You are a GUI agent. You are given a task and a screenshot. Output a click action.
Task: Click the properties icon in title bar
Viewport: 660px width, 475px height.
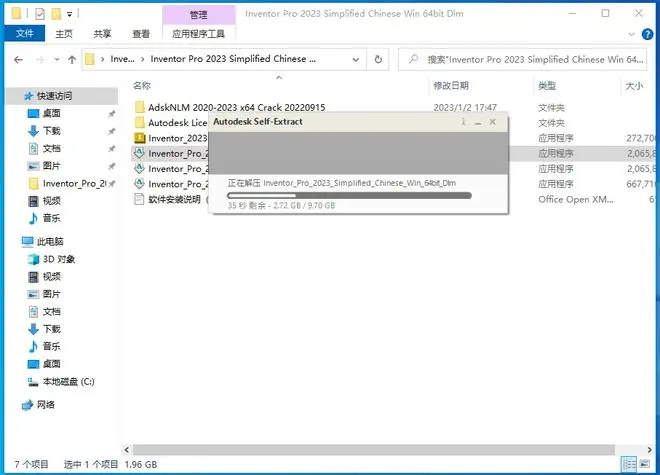click(40, 14)
